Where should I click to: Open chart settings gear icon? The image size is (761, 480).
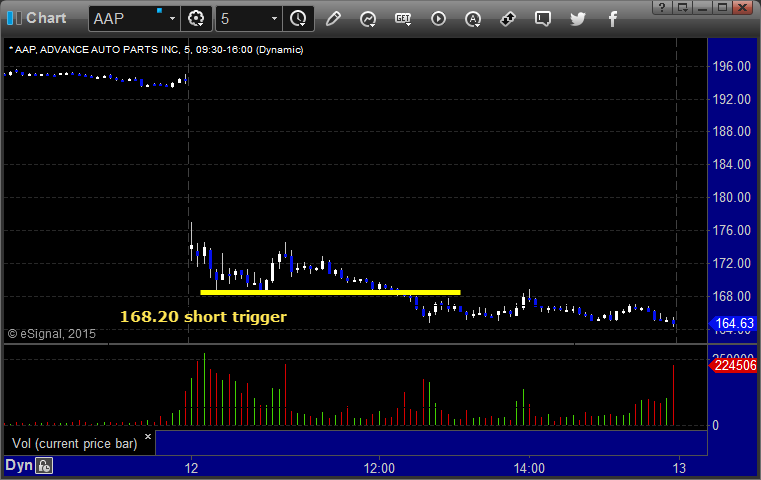[196, 19]
